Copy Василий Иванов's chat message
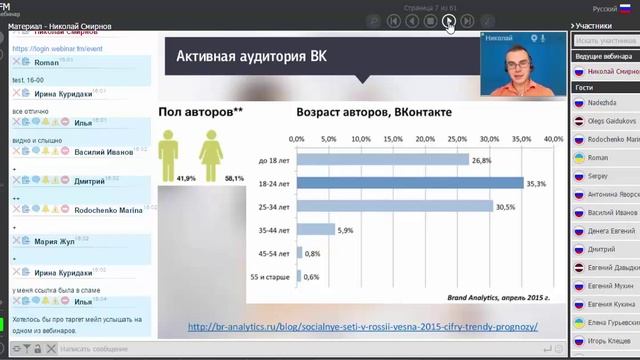640x360 pixels. click(x=26, y=151)
